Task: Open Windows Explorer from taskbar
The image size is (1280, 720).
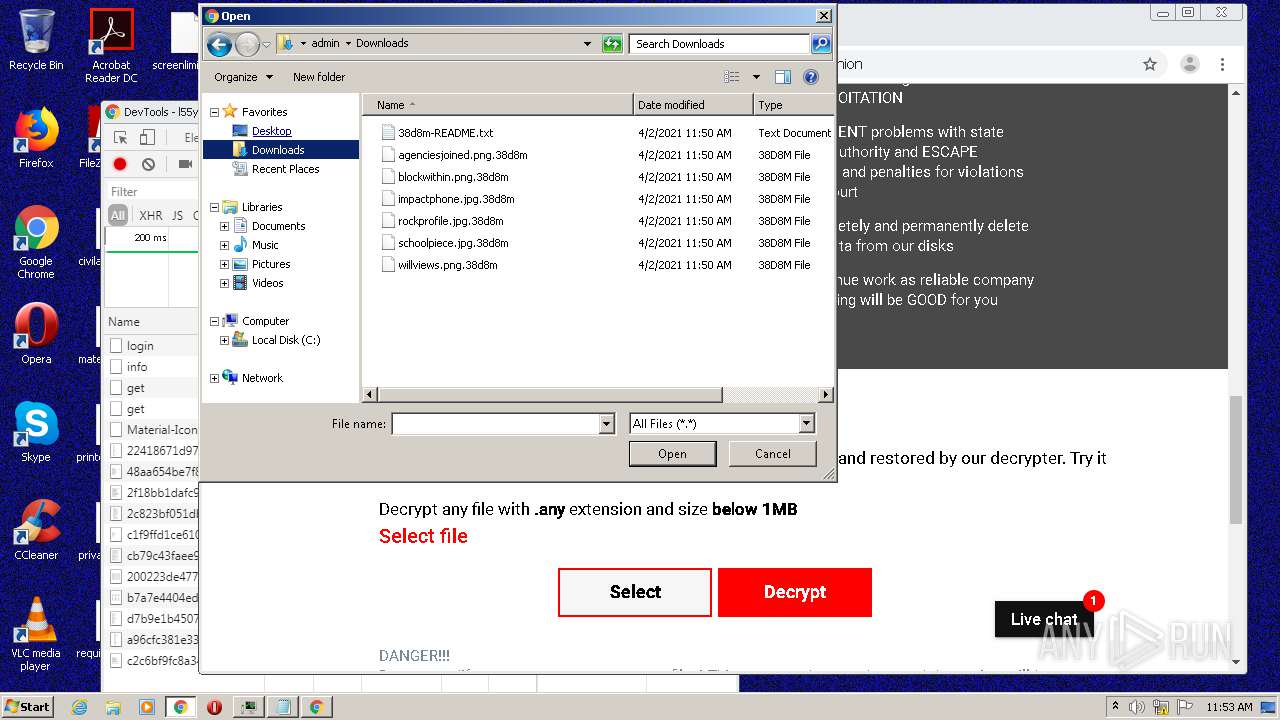Action: (x=113, y=707)
